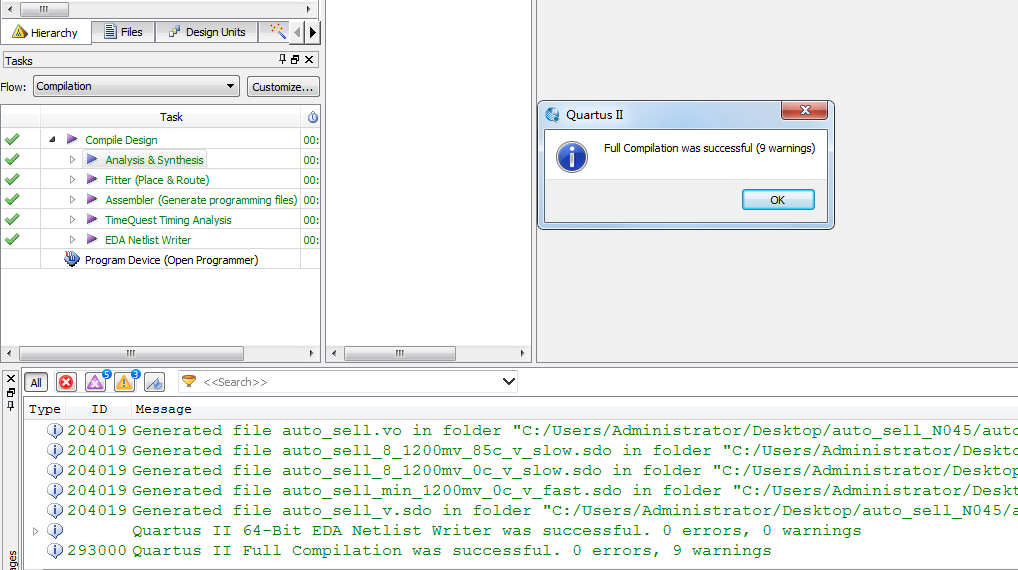Image resolution: width=1018 pixels, height=570 pixels.
Task: Select the Compile Design task label
Action: click(121, 140)
